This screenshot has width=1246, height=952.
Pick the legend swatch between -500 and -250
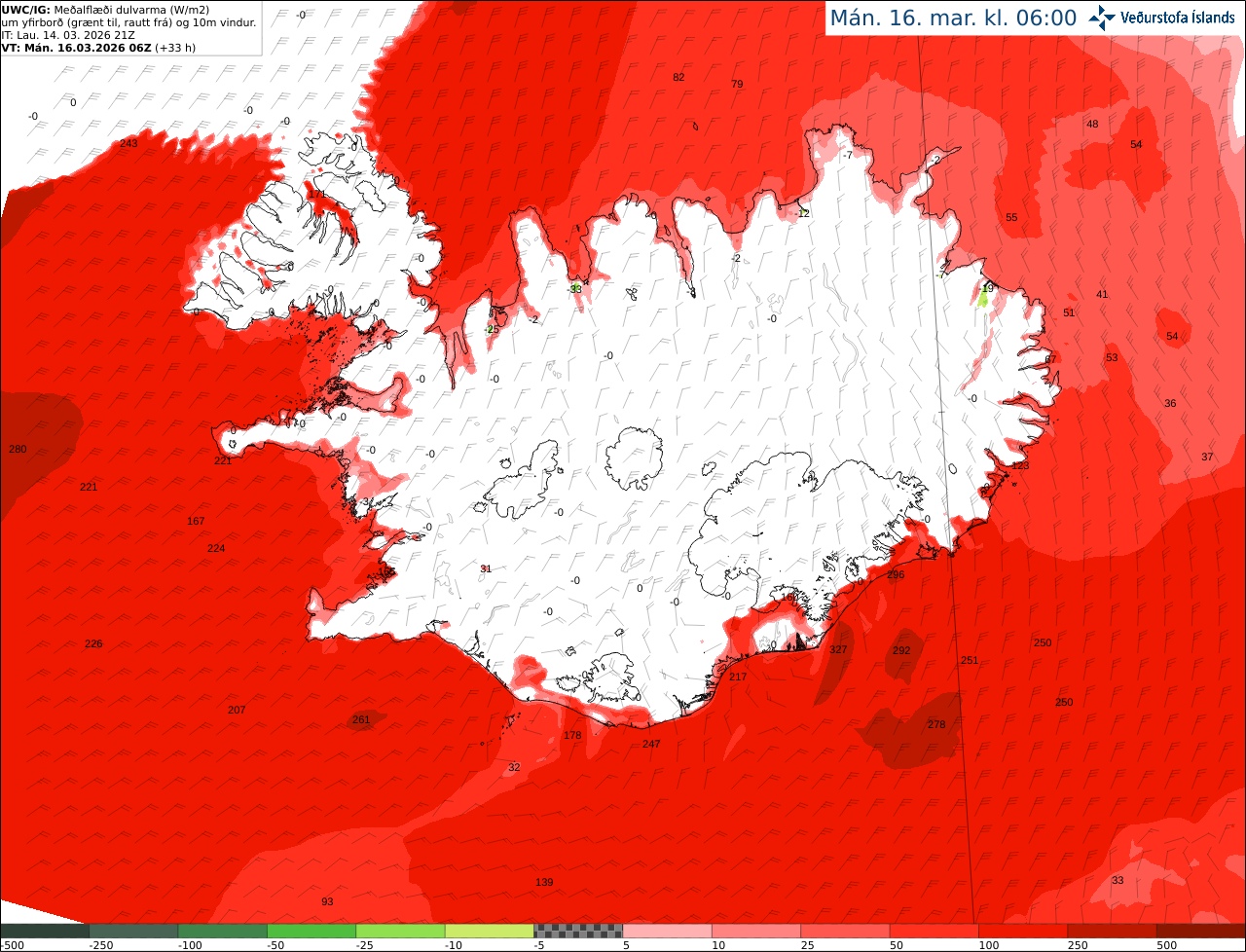[x=45, y=931]
